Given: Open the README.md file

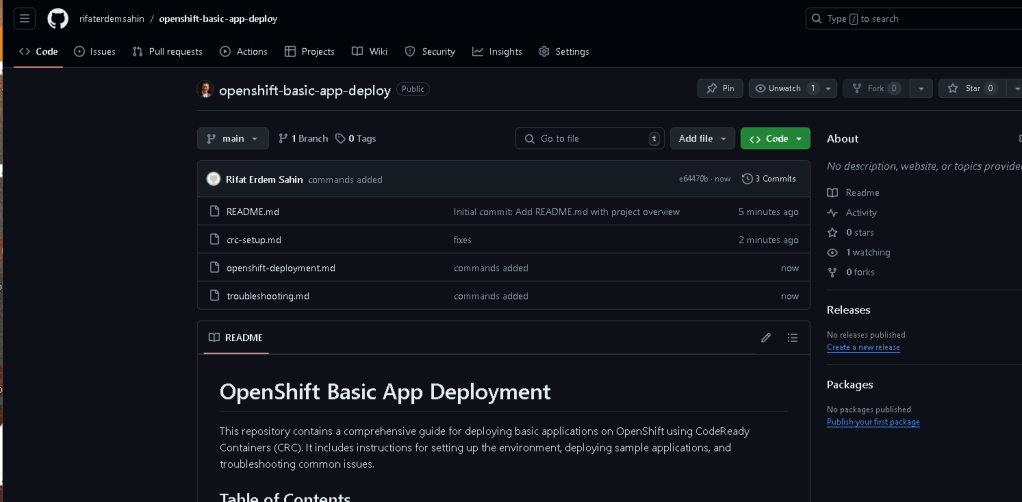Looking at the screenshot, I should click(253, 212).
